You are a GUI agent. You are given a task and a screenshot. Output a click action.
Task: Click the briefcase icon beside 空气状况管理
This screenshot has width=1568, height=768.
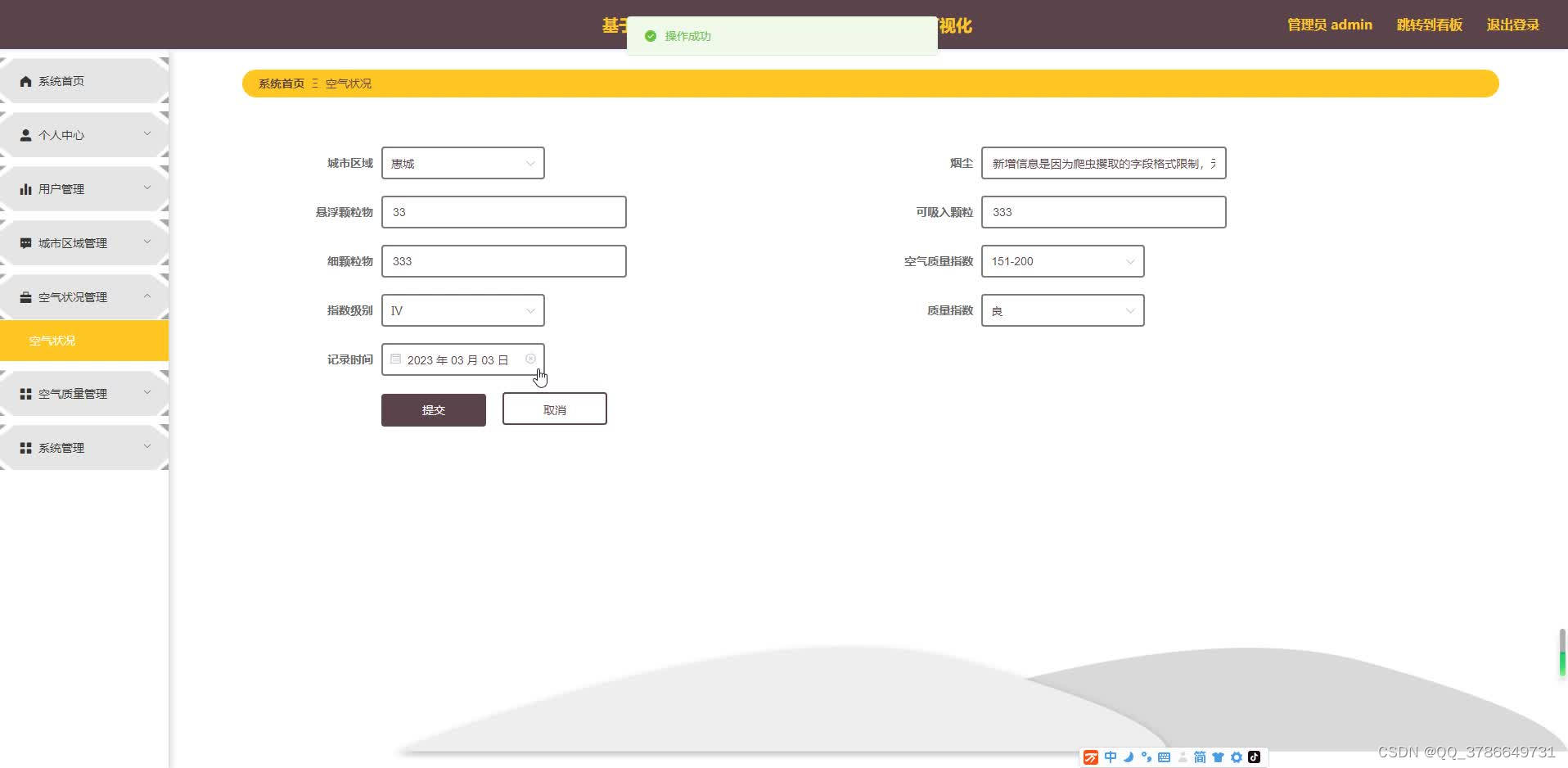pos(25,297)
